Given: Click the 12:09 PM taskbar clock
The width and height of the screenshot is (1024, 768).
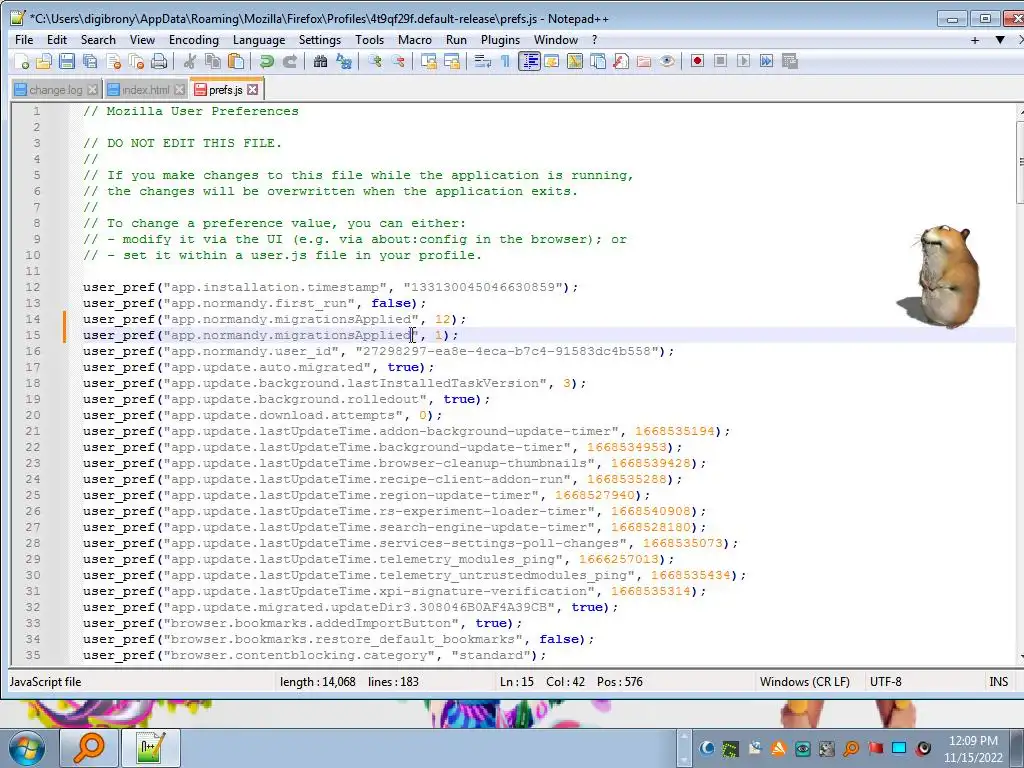Looking at the screenshot, I should [972, 741].
